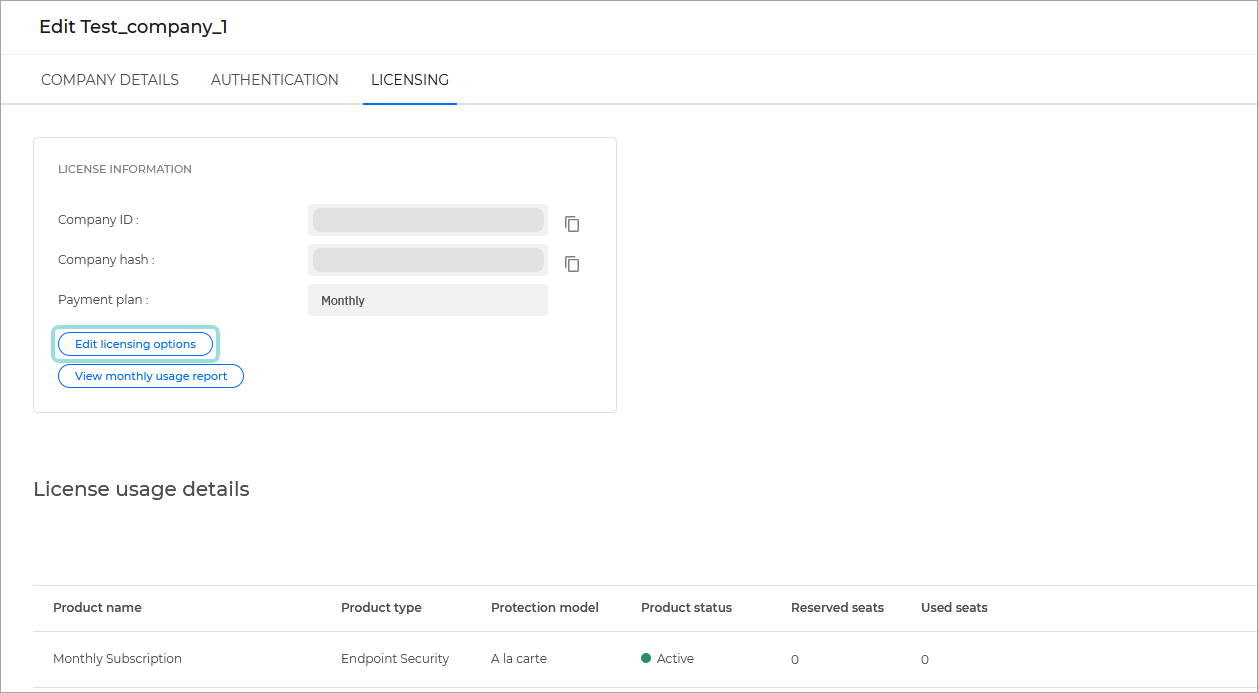The height and width of the screenshot is (693, 1258).
Task: Switch to the Company Details tab
Action: (110, 79)
